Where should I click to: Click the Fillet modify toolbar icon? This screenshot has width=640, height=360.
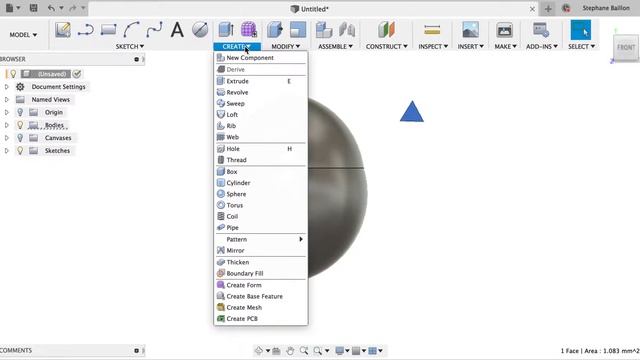click(x=298, y=30)
